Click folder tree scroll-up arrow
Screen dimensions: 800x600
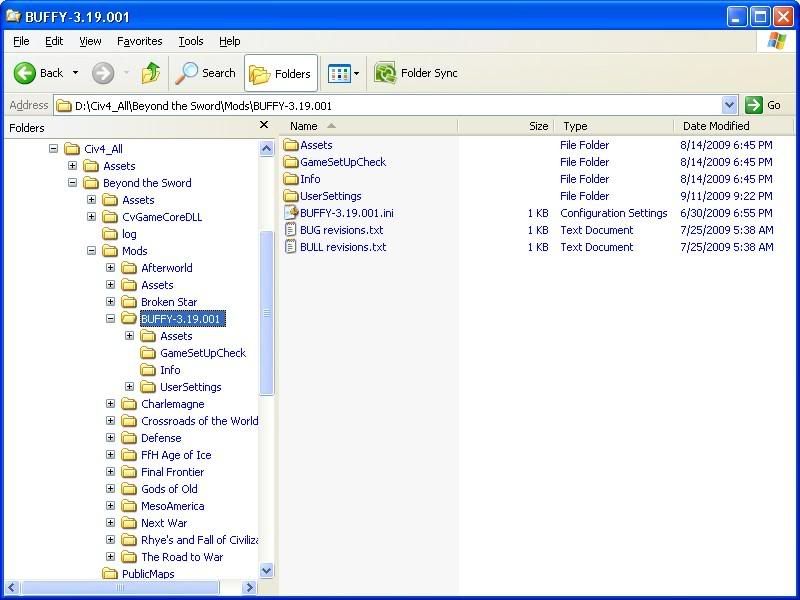point(266,148)
